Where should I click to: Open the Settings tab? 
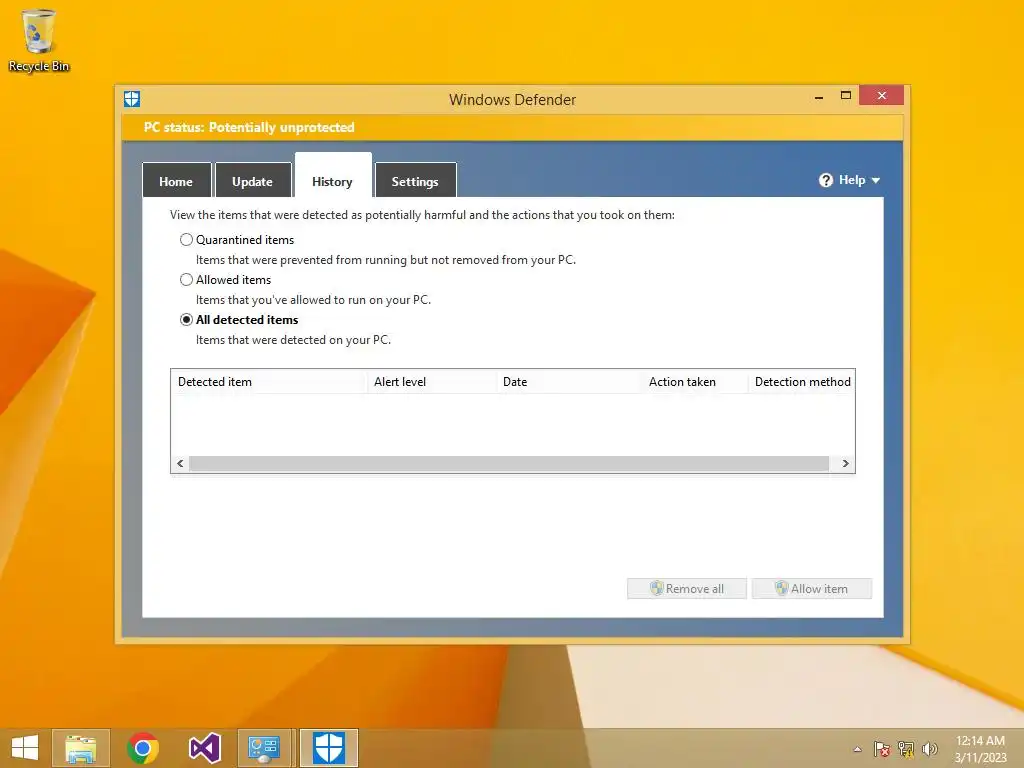tap(415, 181)
